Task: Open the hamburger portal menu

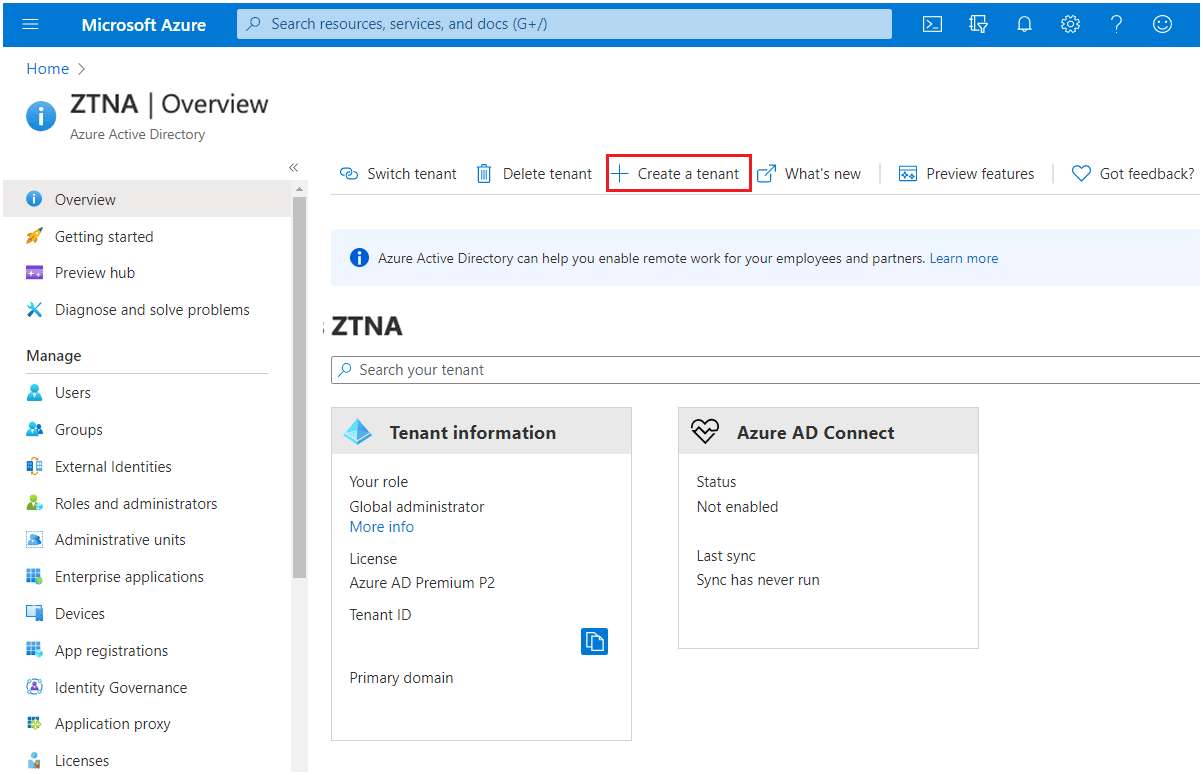Action: pos(30,24)
